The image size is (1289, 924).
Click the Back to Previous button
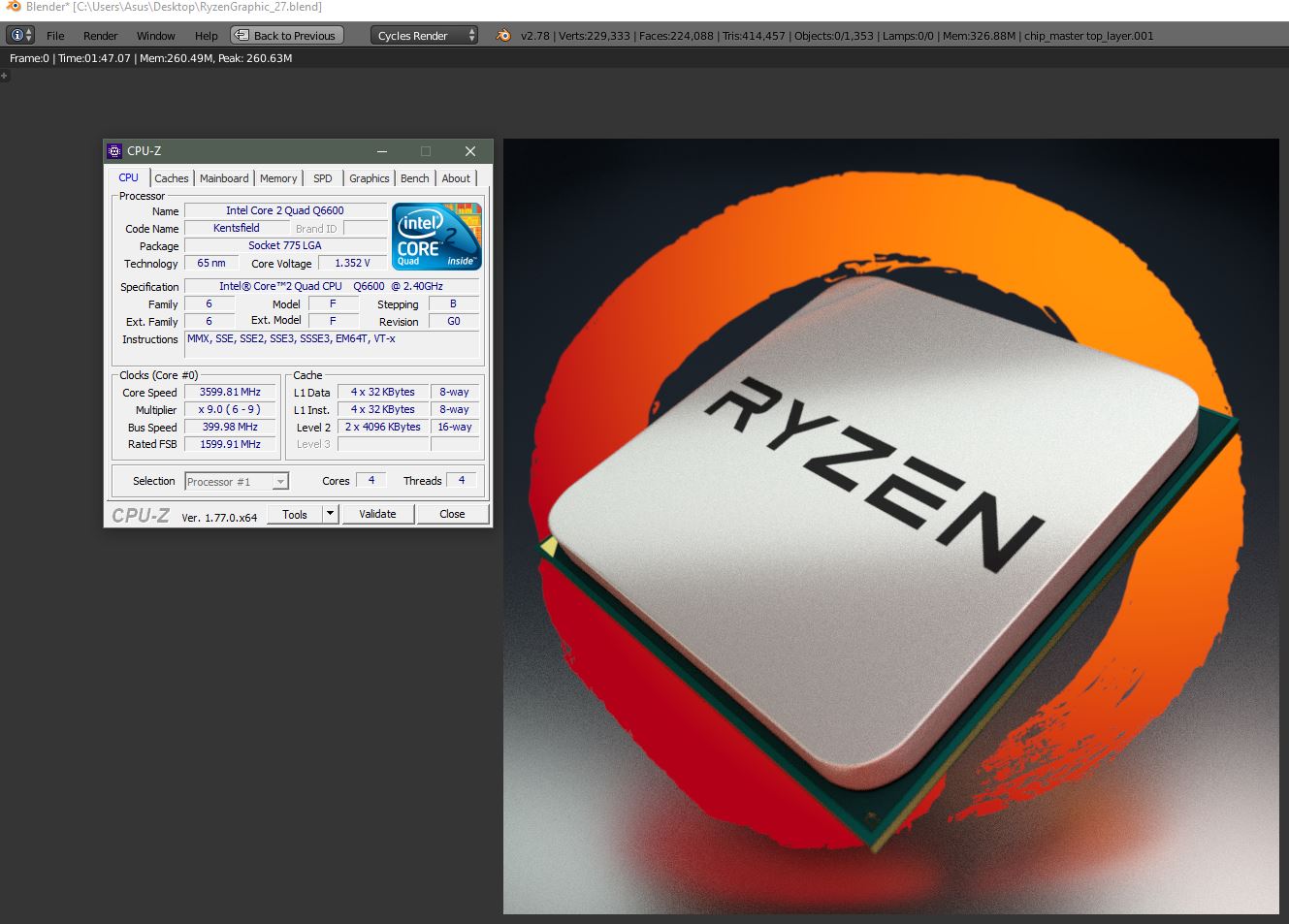click(287, 35)
